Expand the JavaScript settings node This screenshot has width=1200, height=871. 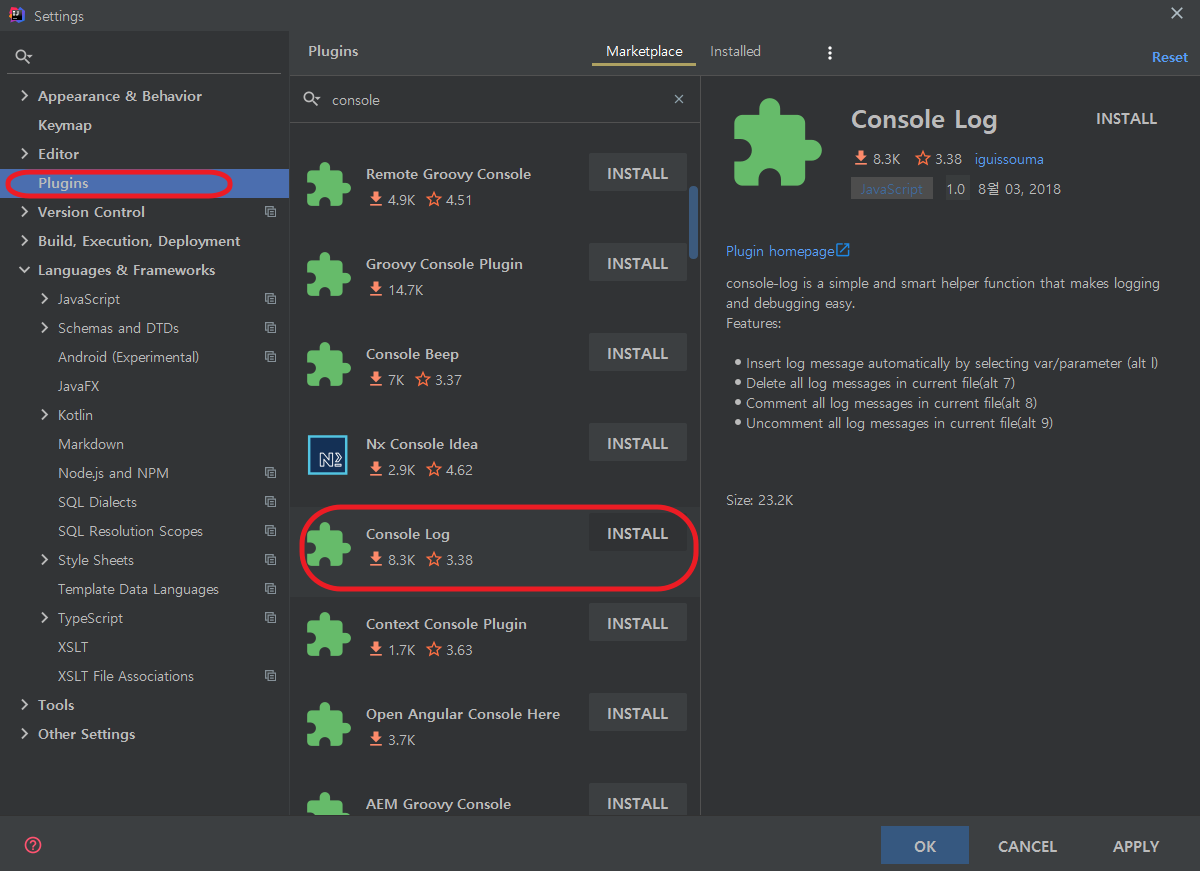(44, 299)
